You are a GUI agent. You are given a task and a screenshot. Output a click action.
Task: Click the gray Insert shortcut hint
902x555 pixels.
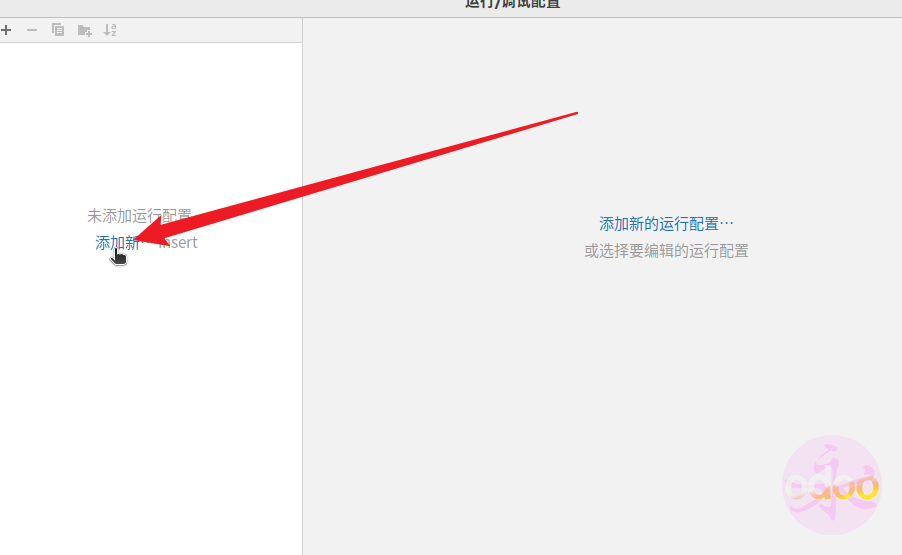pos(182,243)
